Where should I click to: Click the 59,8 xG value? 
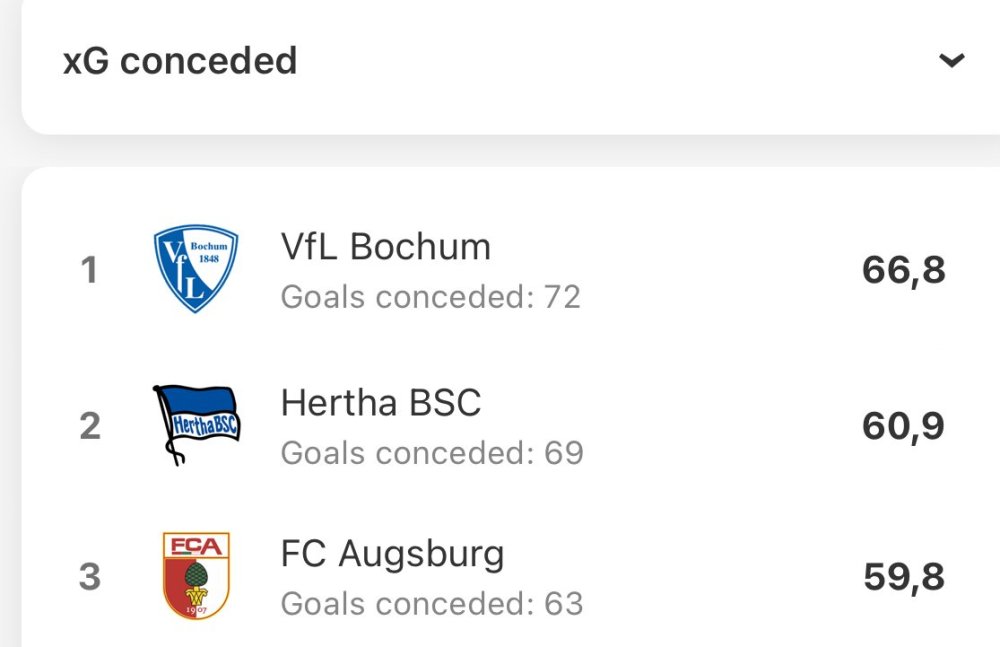click(903, 577)
